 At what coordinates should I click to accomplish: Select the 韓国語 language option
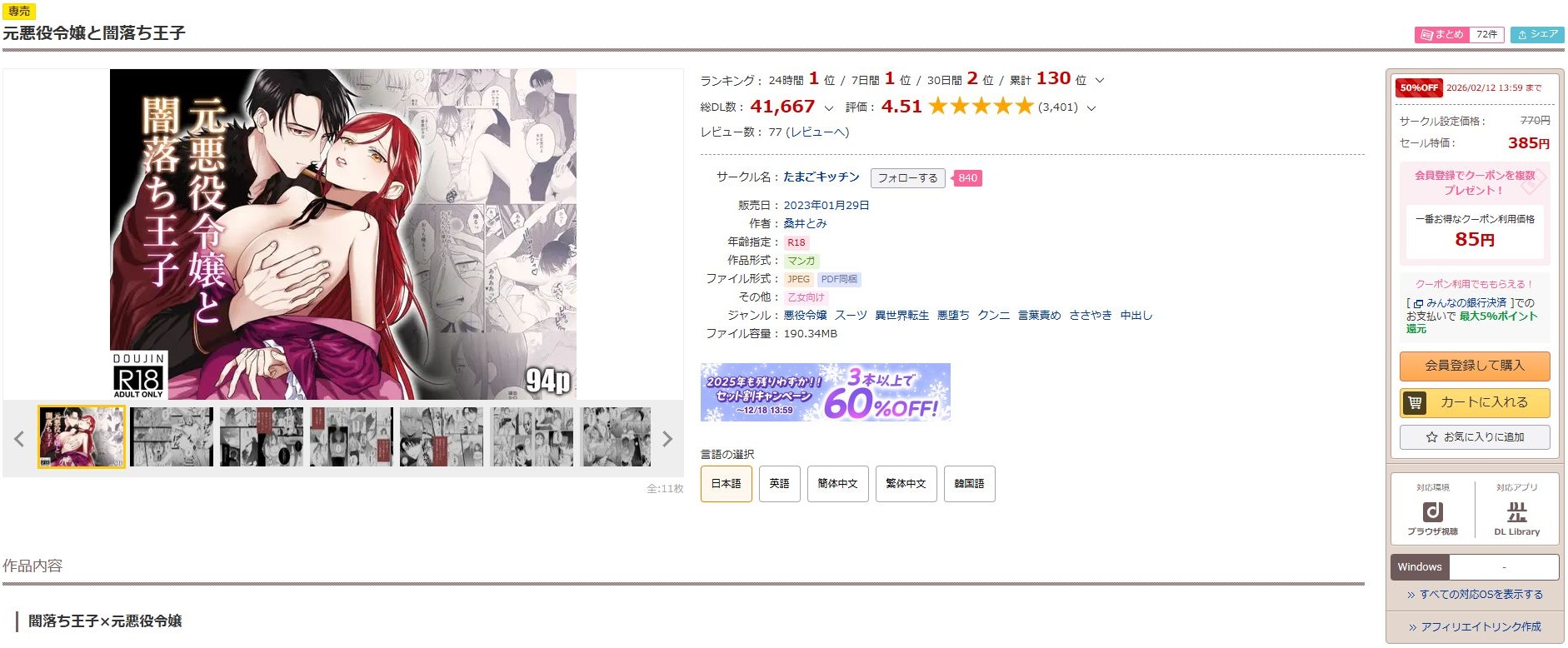[x=969, y=484]
